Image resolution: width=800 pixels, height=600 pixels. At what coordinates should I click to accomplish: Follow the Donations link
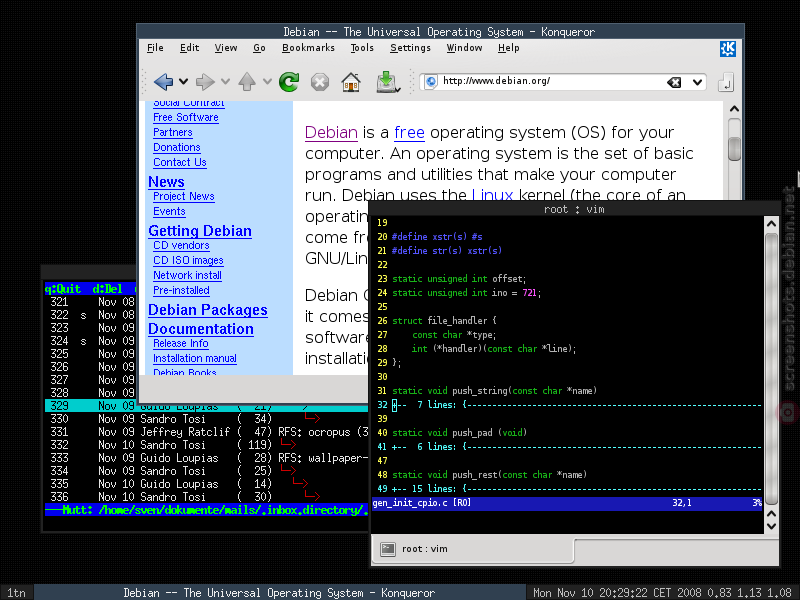point(177,147)
